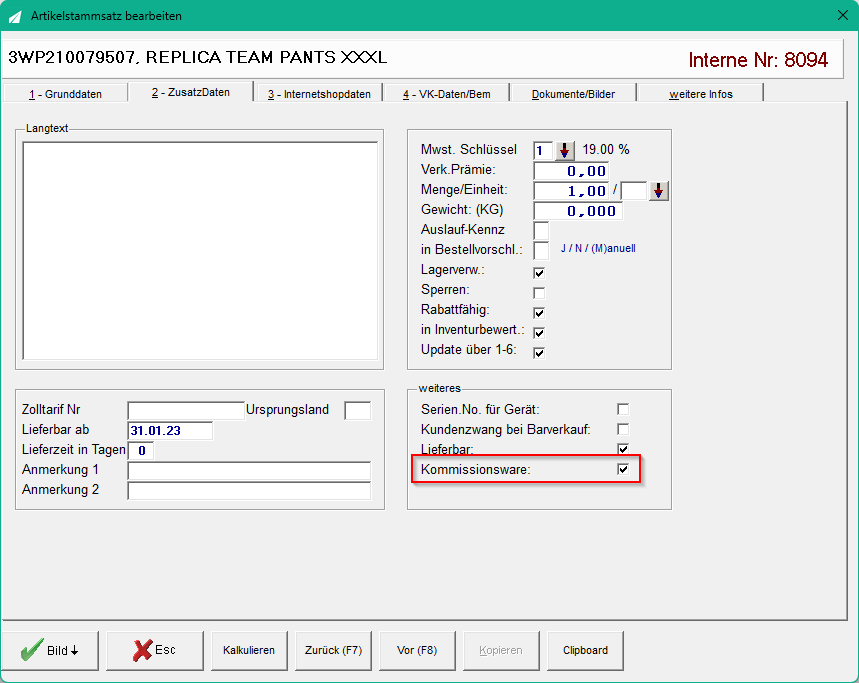Enable the Sperren checkbox
The image size is (859, 683).
539,292
